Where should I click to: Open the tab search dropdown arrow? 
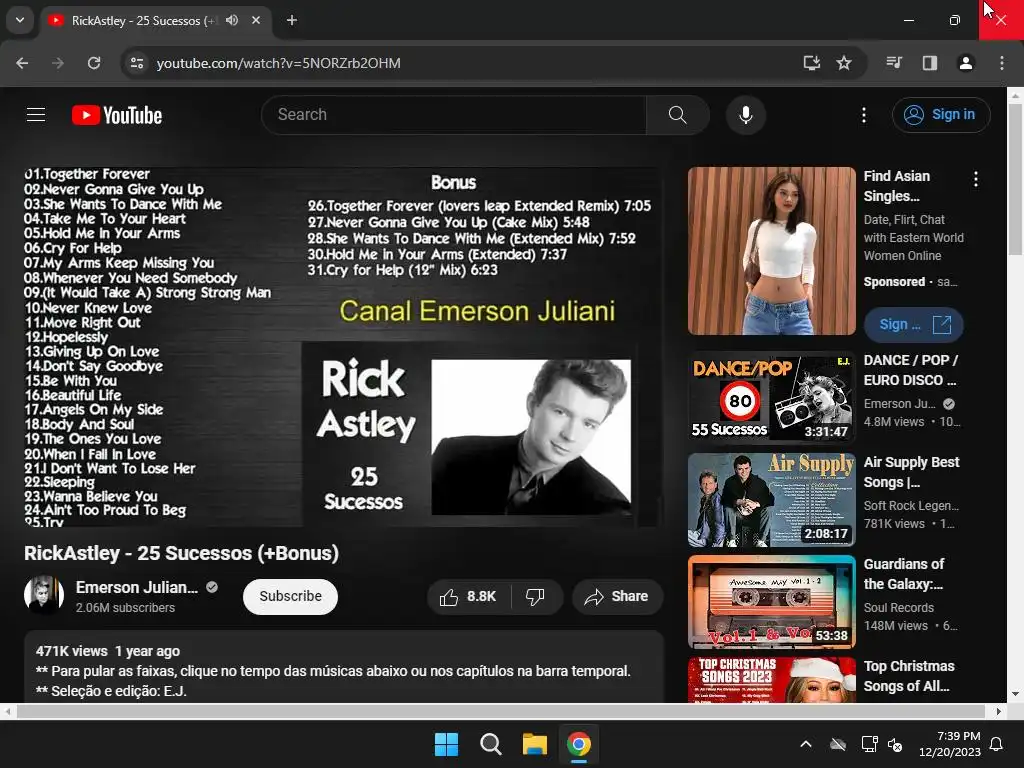coord(20,20)
